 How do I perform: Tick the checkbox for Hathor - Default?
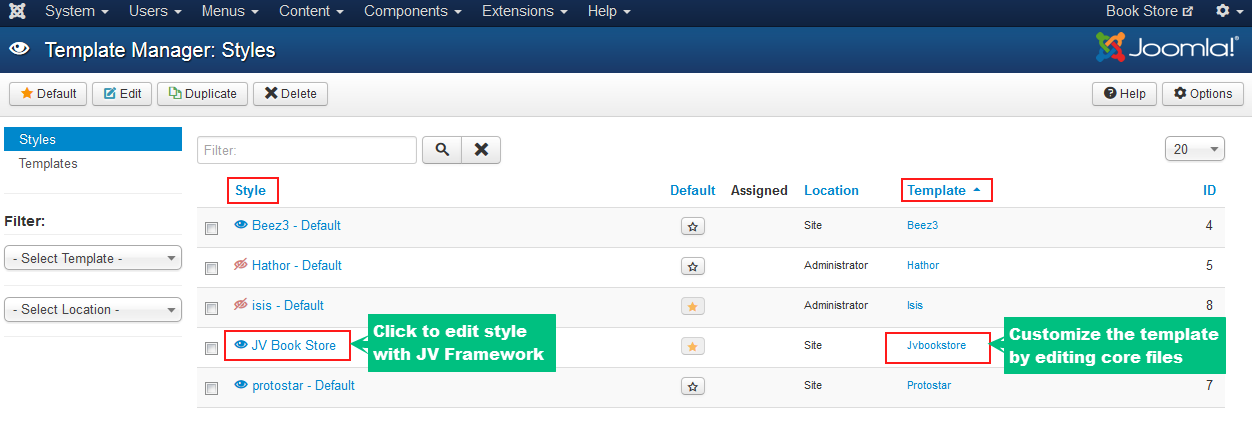click(x=211, y=269)
